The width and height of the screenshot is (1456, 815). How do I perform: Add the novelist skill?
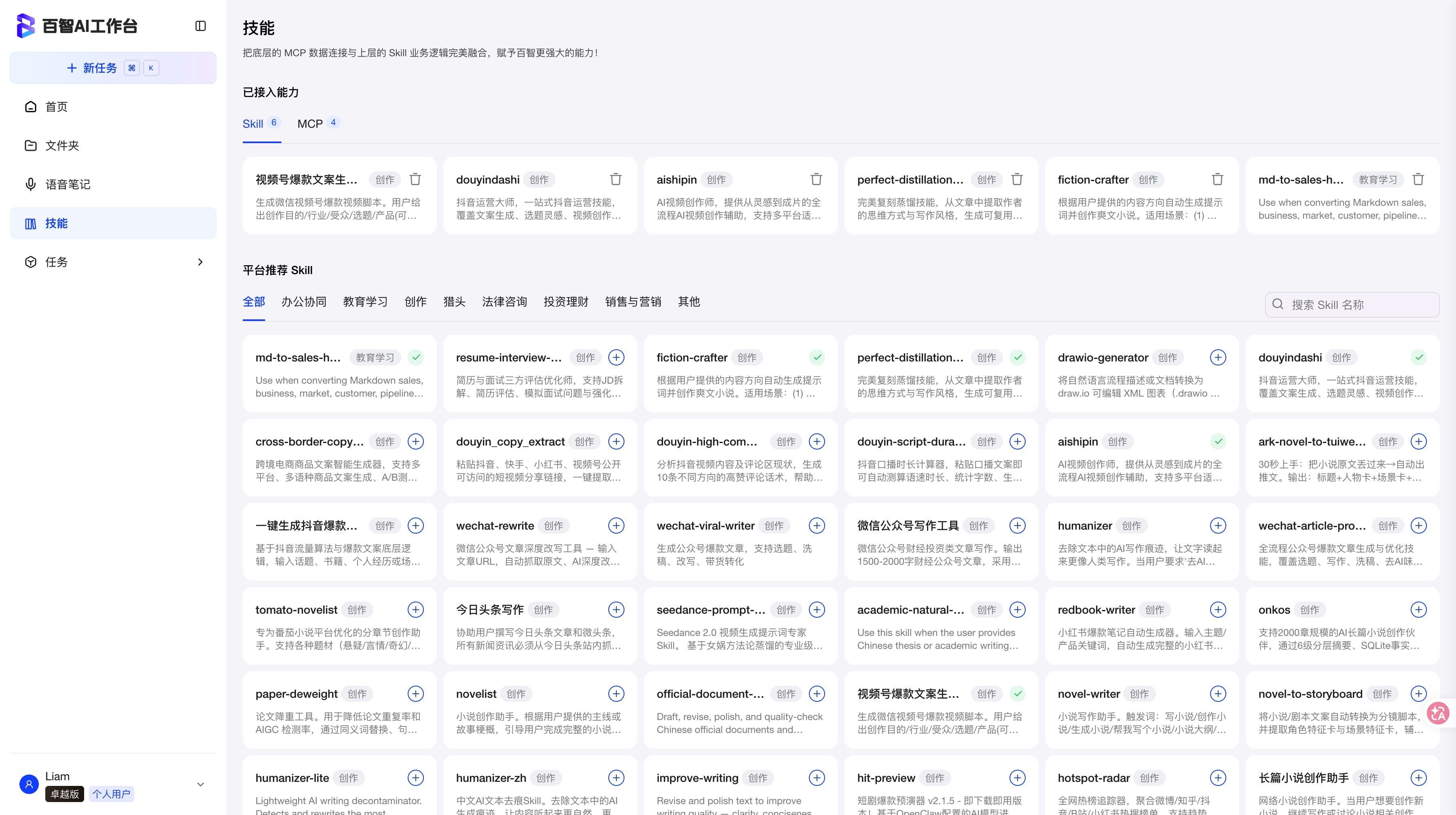click(616, 694)
